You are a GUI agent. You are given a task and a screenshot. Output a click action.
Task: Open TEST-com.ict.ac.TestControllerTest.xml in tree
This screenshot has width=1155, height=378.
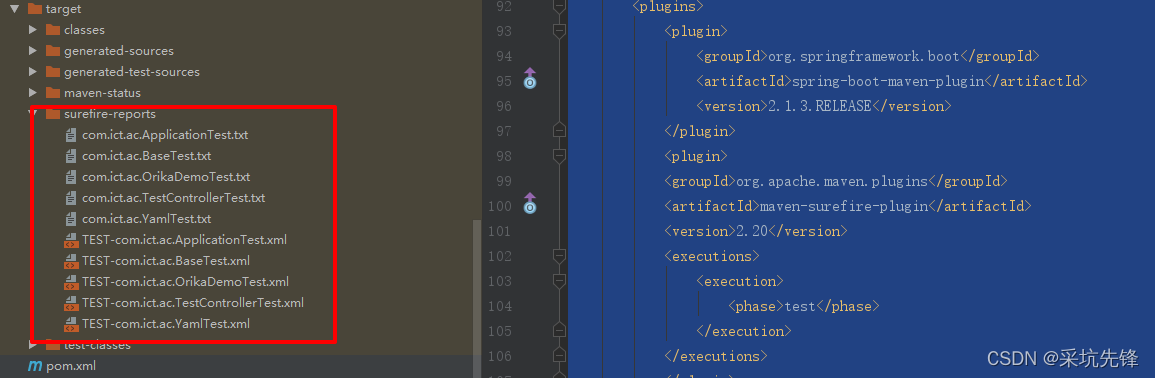point(193,302)
